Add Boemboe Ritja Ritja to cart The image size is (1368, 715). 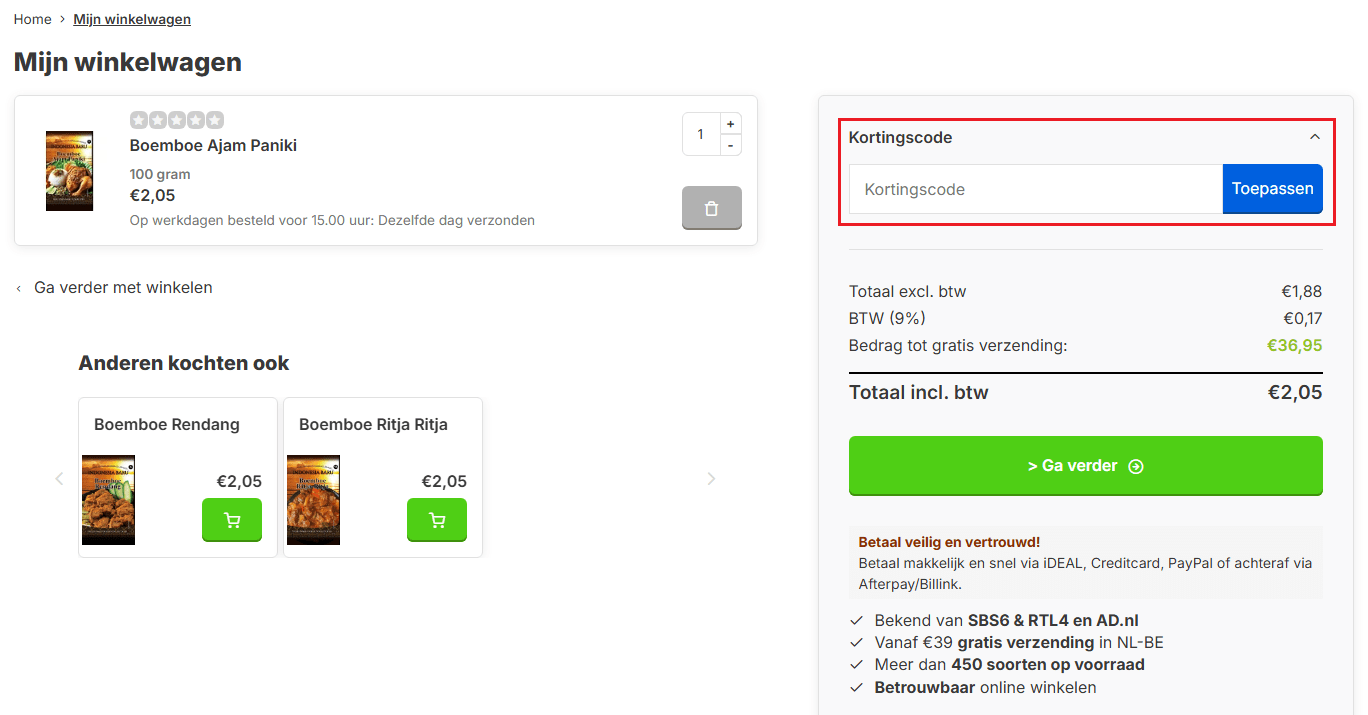coord(437,520)
